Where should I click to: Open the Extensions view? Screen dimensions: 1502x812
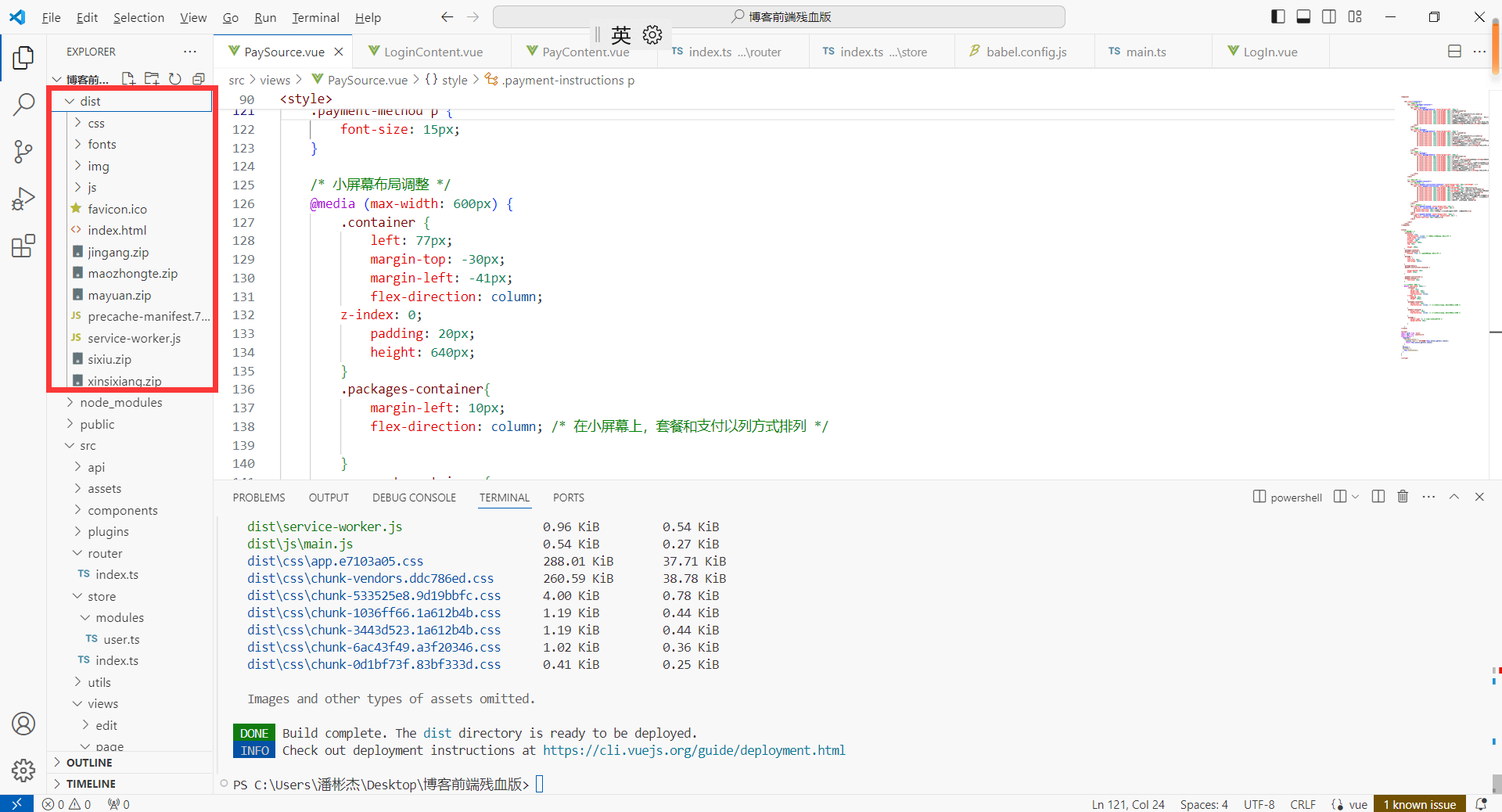23,246
